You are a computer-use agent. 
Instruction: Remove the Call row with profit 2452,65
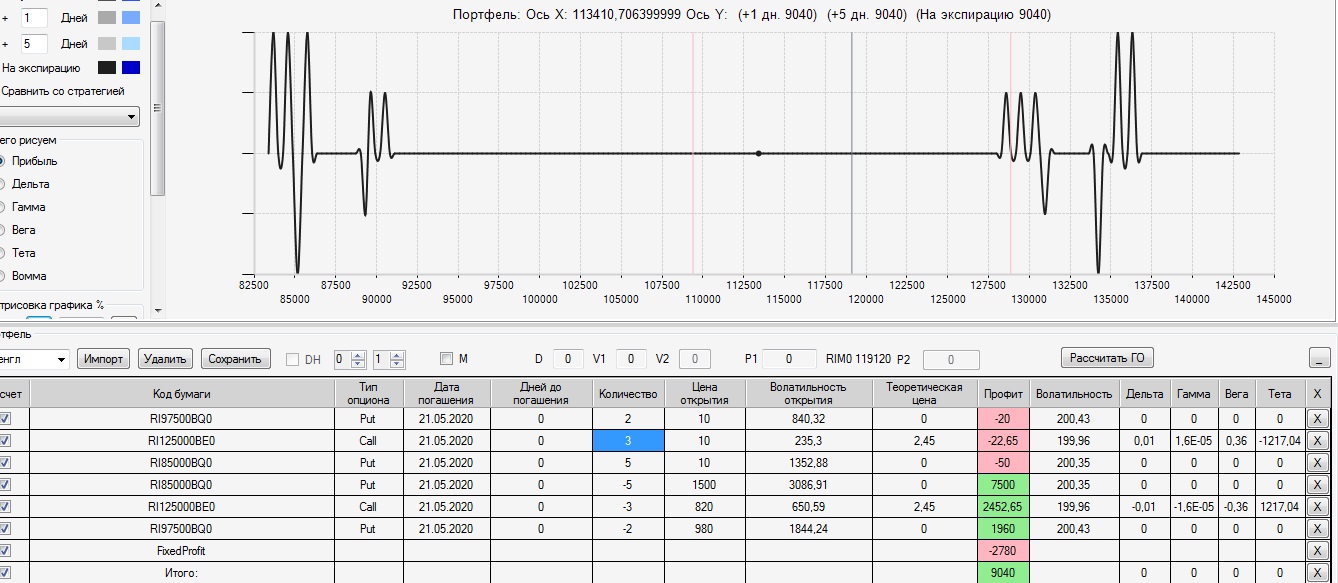coord(1317,507)
